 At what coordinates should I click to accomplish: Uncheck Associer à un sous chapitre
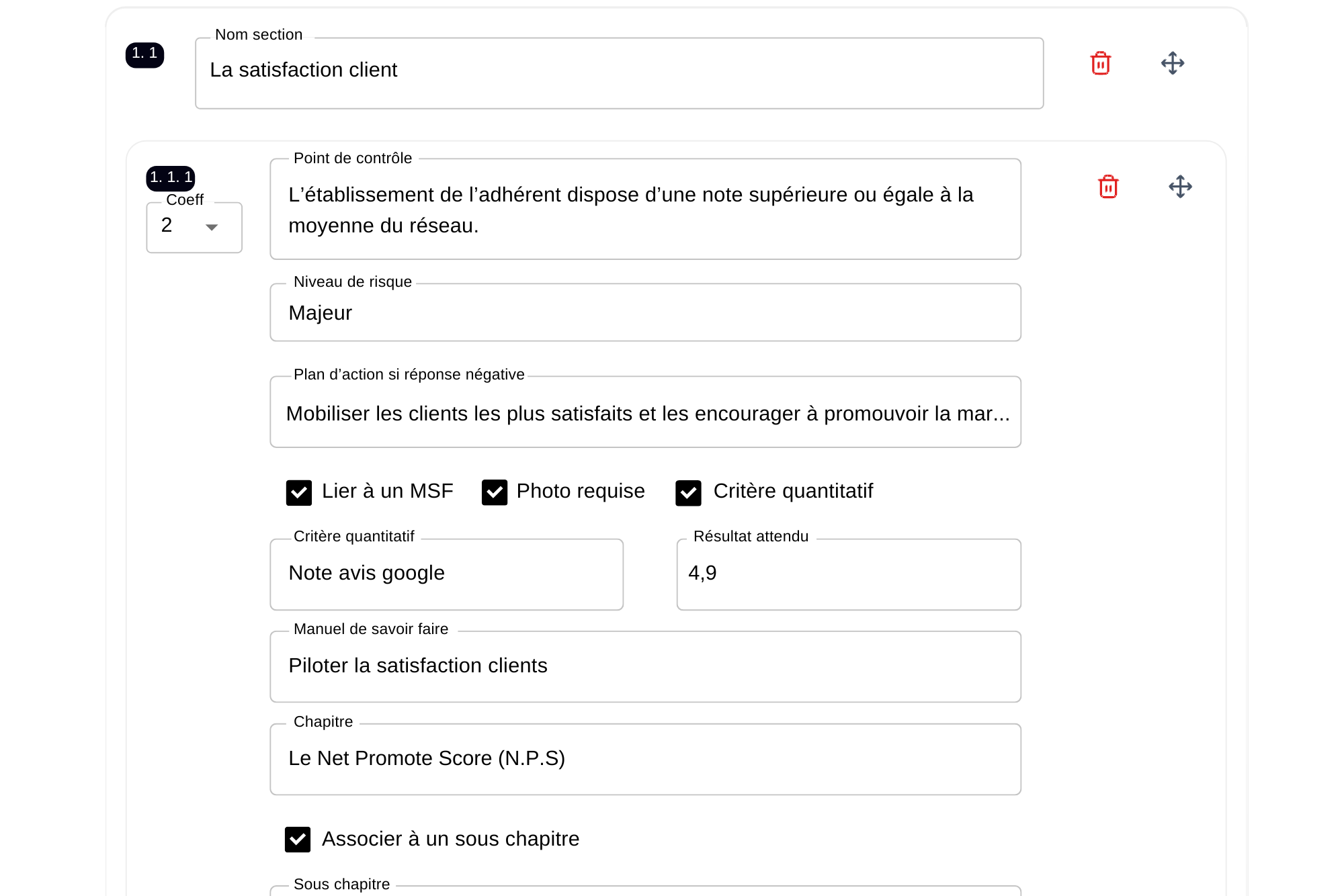tap(298, 839)
